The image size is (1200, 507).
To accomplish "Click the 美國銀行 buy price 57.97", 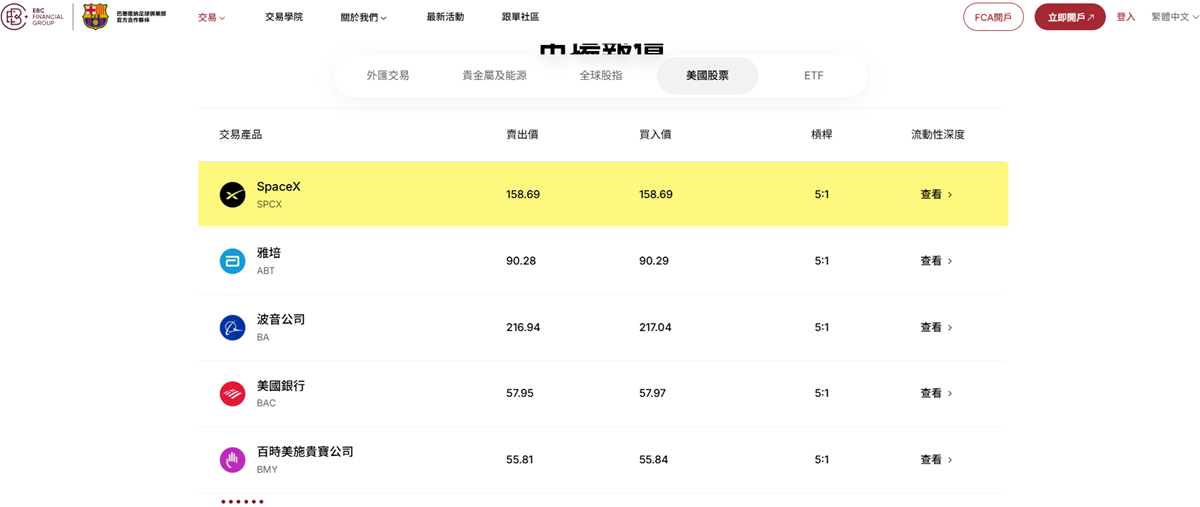I will point(652,393).
